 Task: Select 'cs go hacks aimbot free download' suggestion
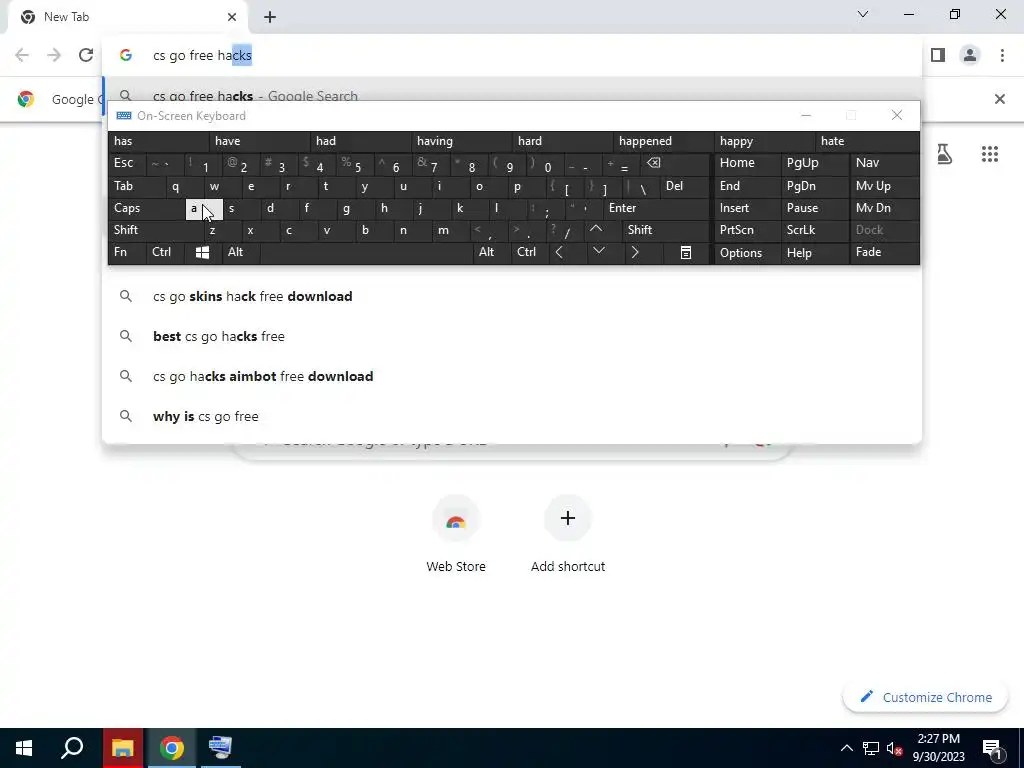click(512, 376)
